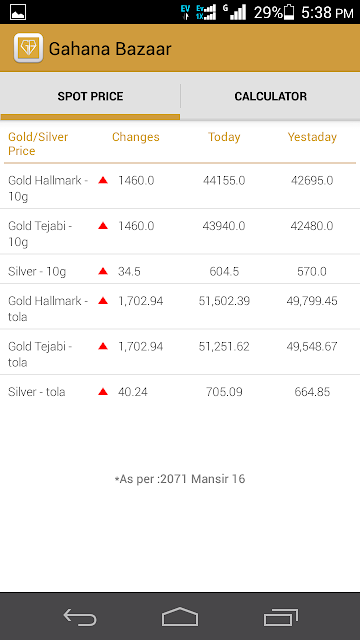This screenshot has width=360, height=640.
Task: Tap the 'As per :2071 Mansir 16' date note
Action: click(180, 479)
